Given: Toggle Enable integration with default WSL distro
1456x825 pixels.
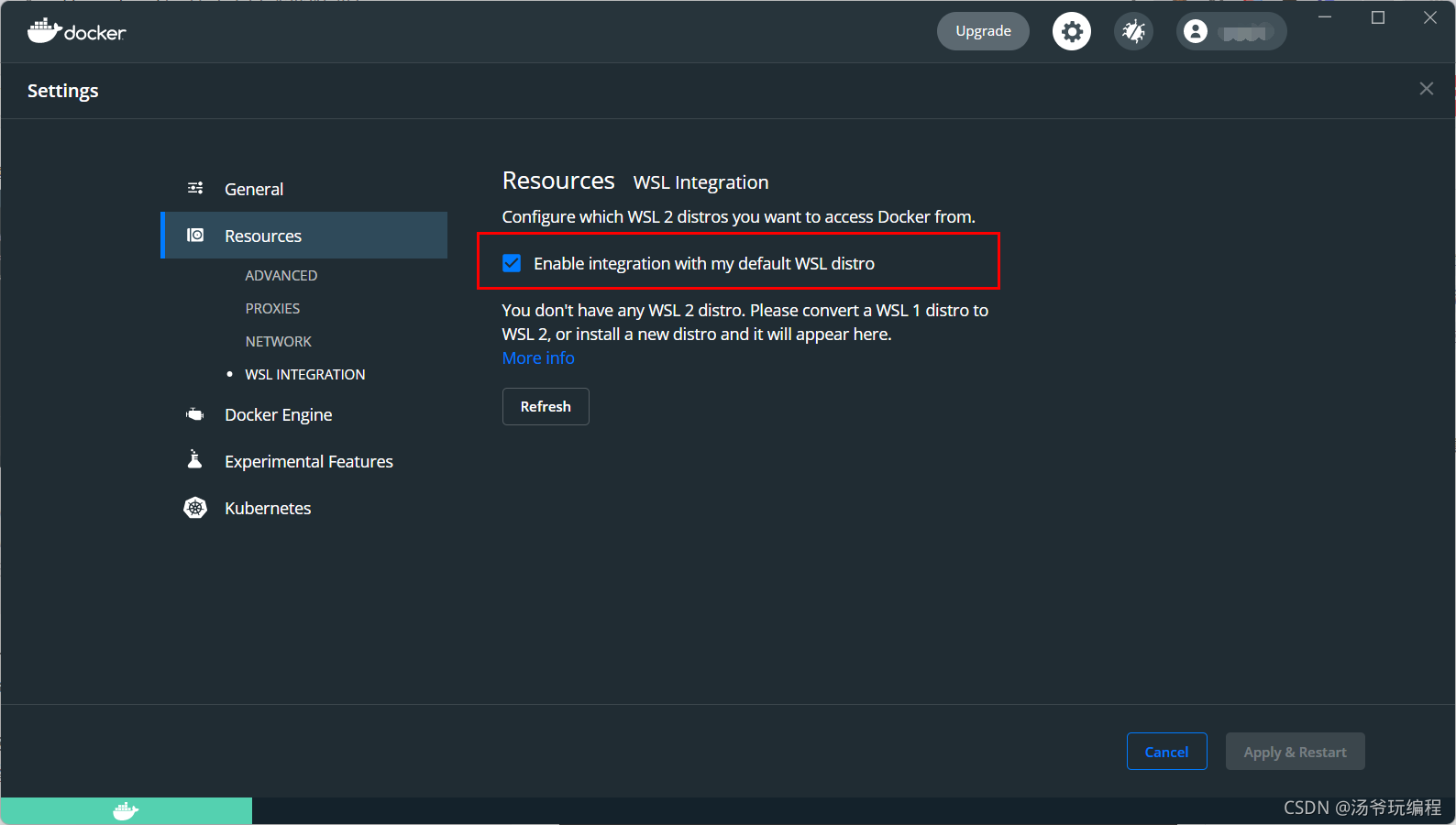Looking at the screenshot, I should (x=512, y=264).
